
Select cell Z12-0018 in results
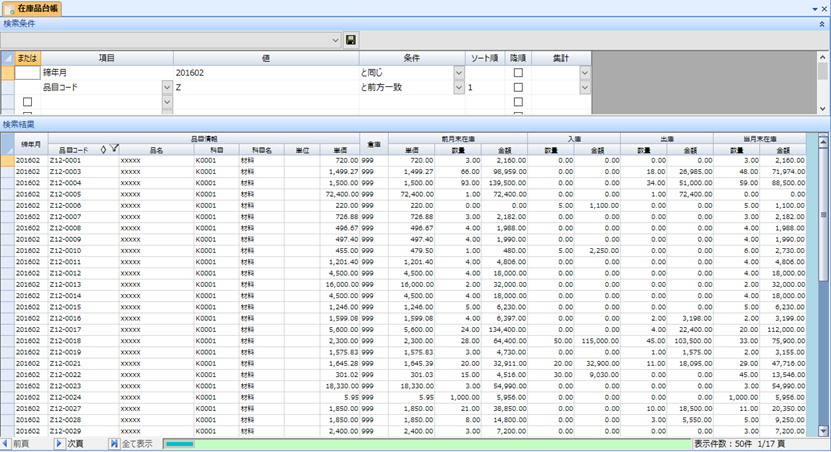(83, 341)
